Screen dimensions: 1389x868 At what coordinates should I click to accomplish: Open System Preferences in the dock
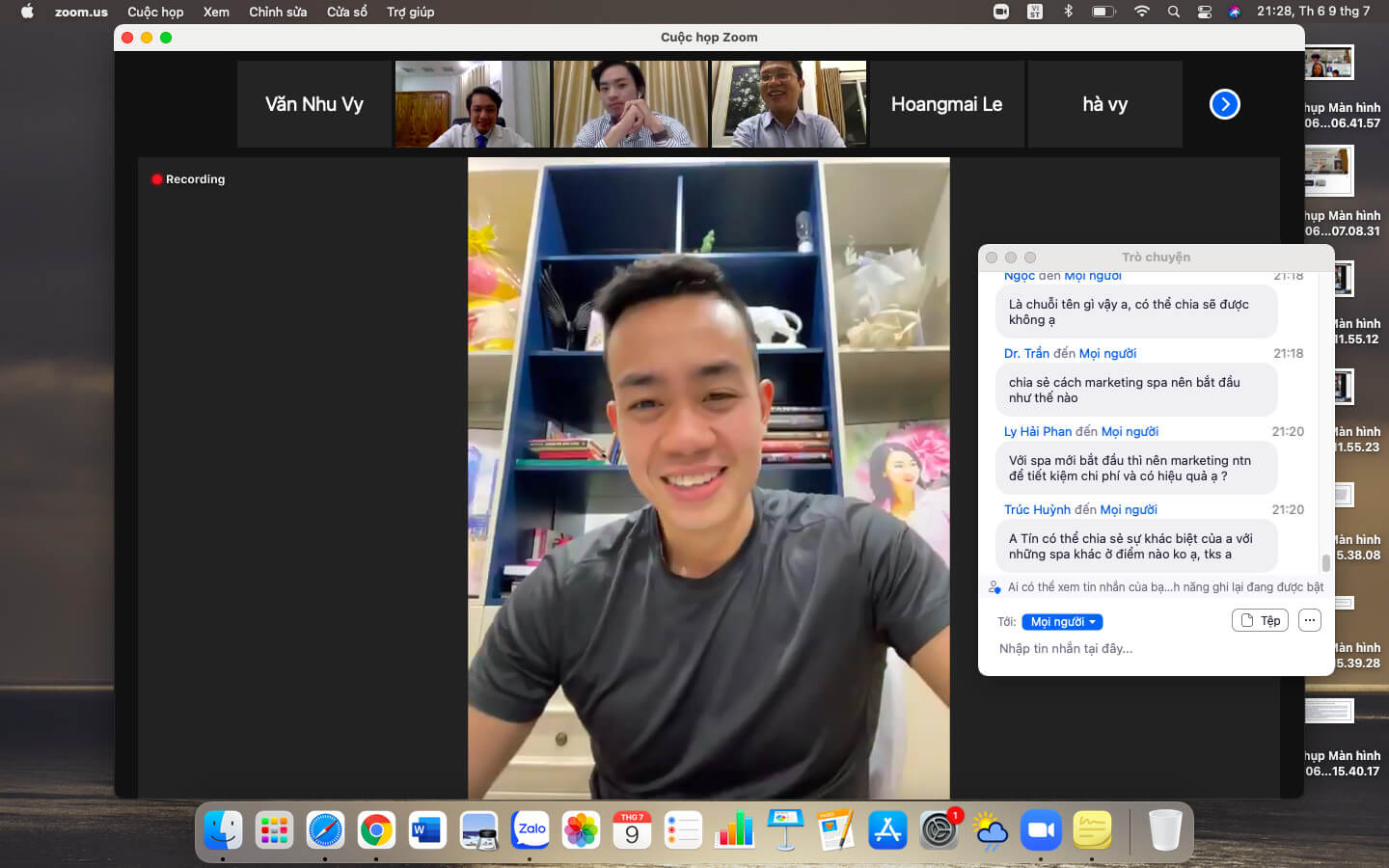939,829
